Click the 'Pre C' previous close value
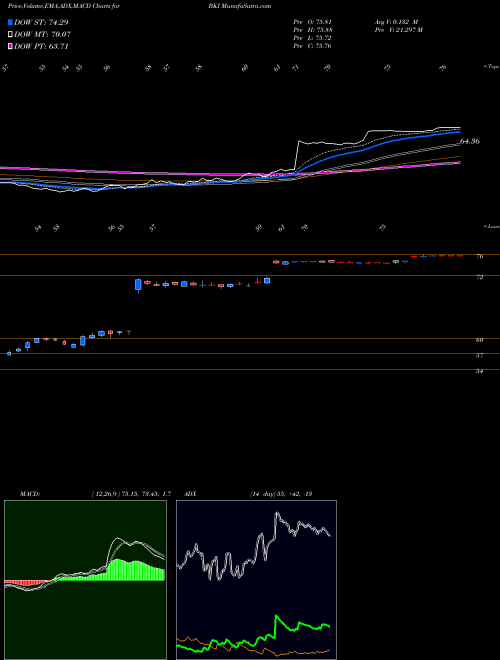Screen dimensions: 500x660 tap(312, 46)
